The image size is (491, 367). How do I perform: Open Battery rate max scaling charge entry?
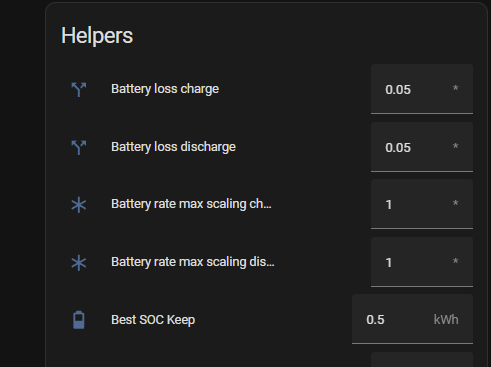tap(191, 204)
